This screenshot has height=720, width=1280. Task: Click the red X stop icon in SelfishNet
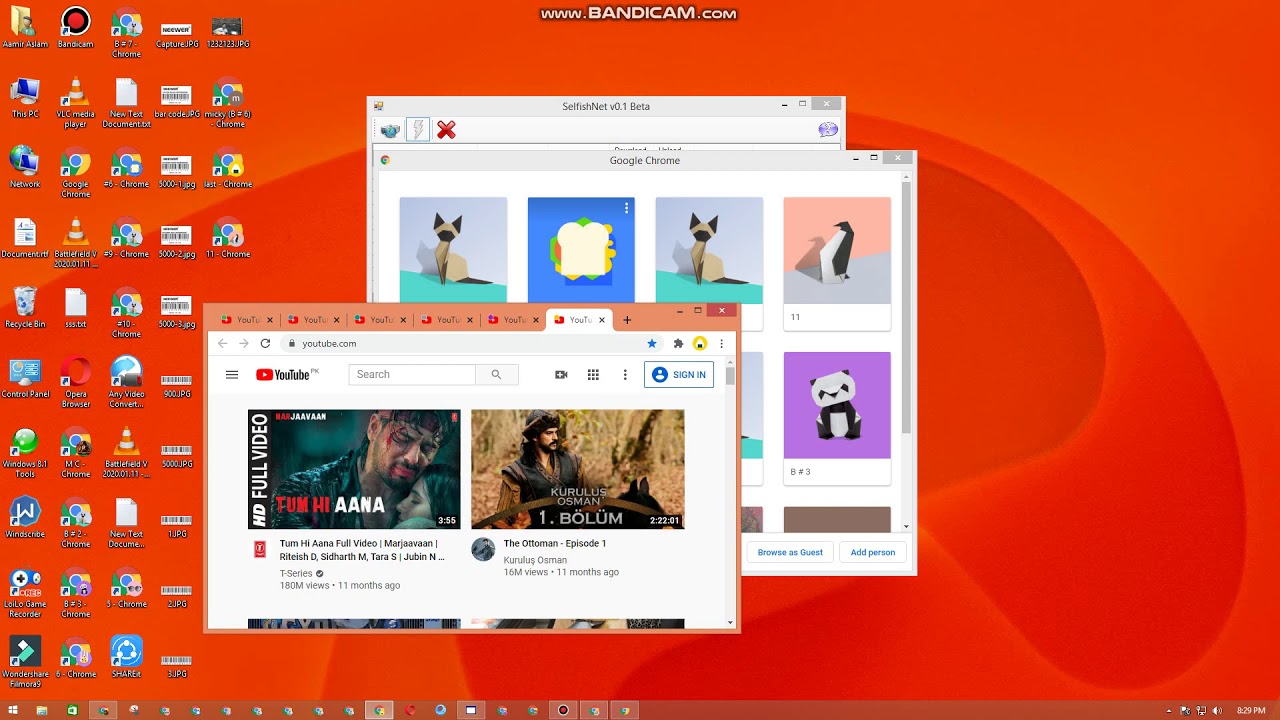(446, 130)
